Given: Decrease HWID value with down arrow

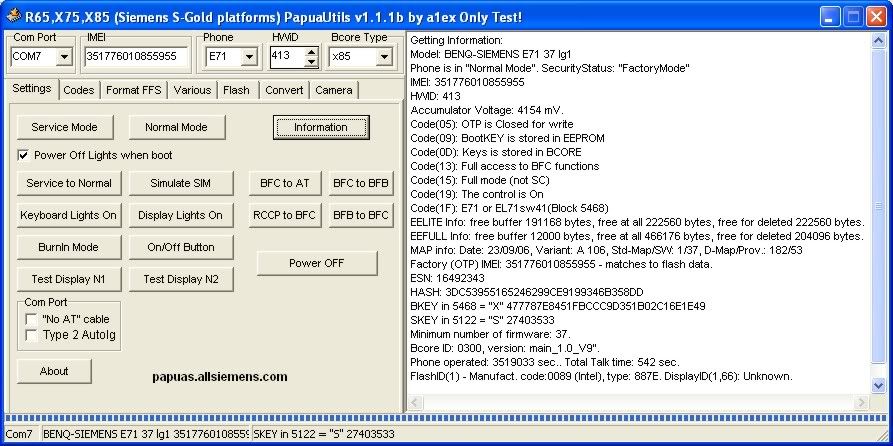Looking at the screenshot, I should pos(311,62).
